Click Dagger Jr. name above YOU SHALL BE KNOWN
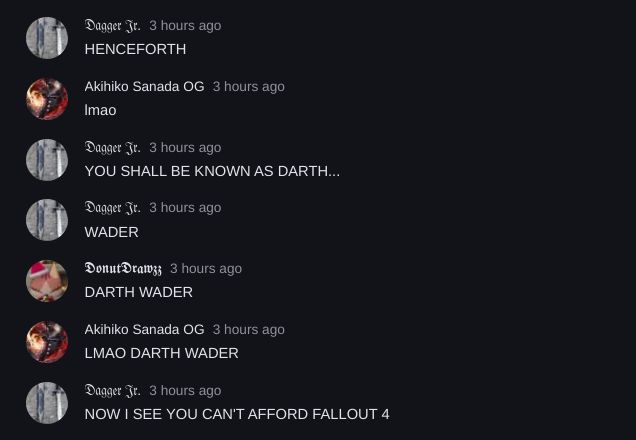 tap(112, 148)
